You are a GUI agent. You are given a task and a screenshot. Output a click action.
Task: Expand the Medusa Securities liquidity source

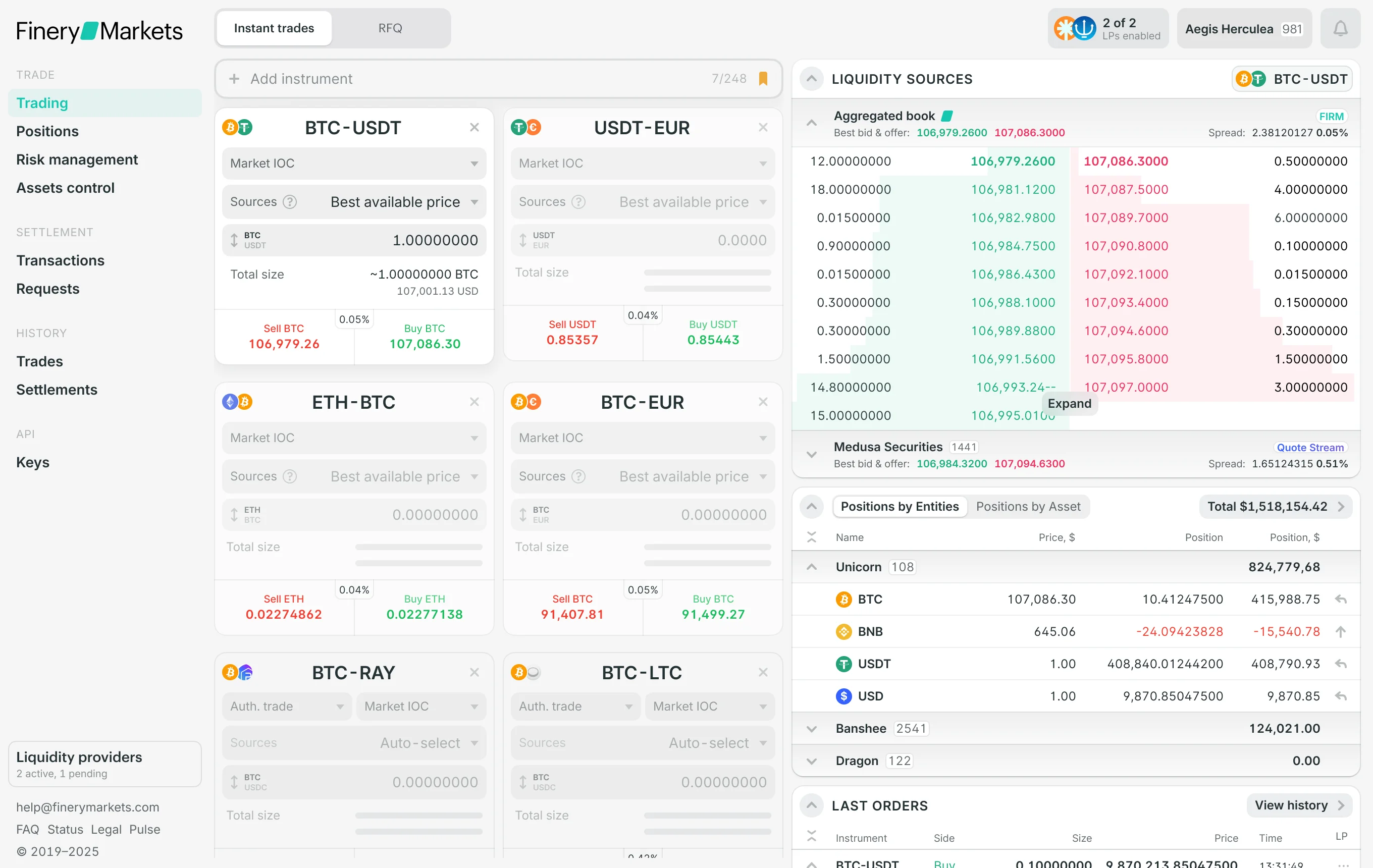[811, 454]
